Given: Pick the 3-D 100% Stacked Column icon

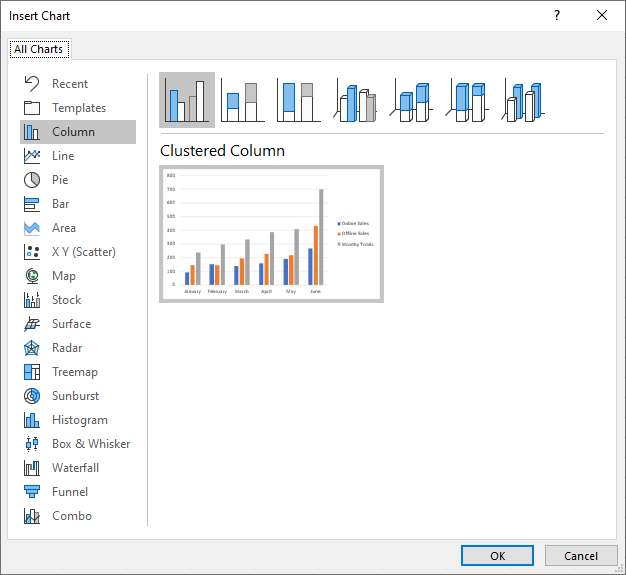Looking at the screenshot, I should (x=468, y=100).
